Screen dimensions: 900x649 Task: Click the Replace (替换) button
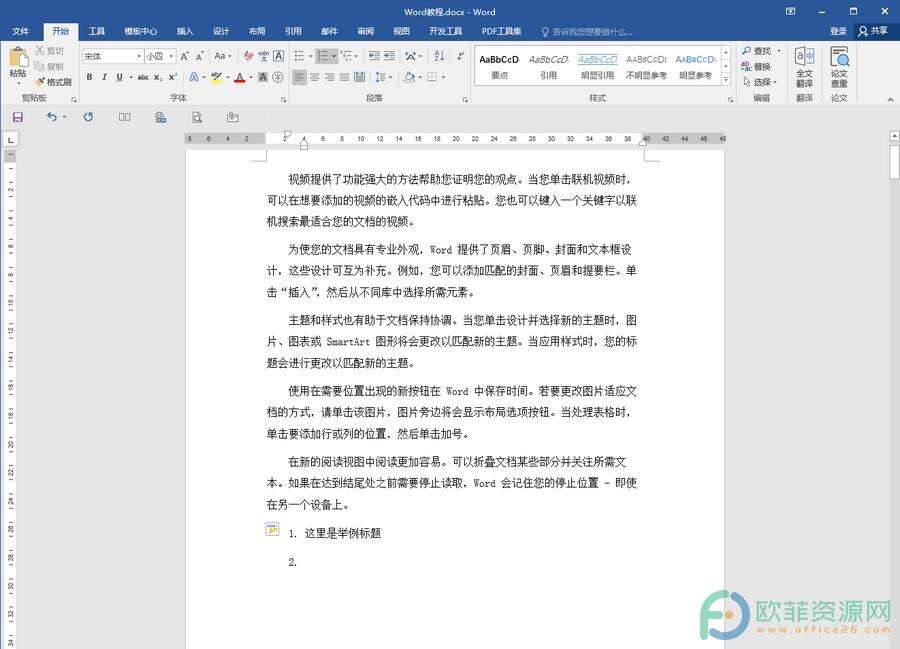[x=757, y=67]
